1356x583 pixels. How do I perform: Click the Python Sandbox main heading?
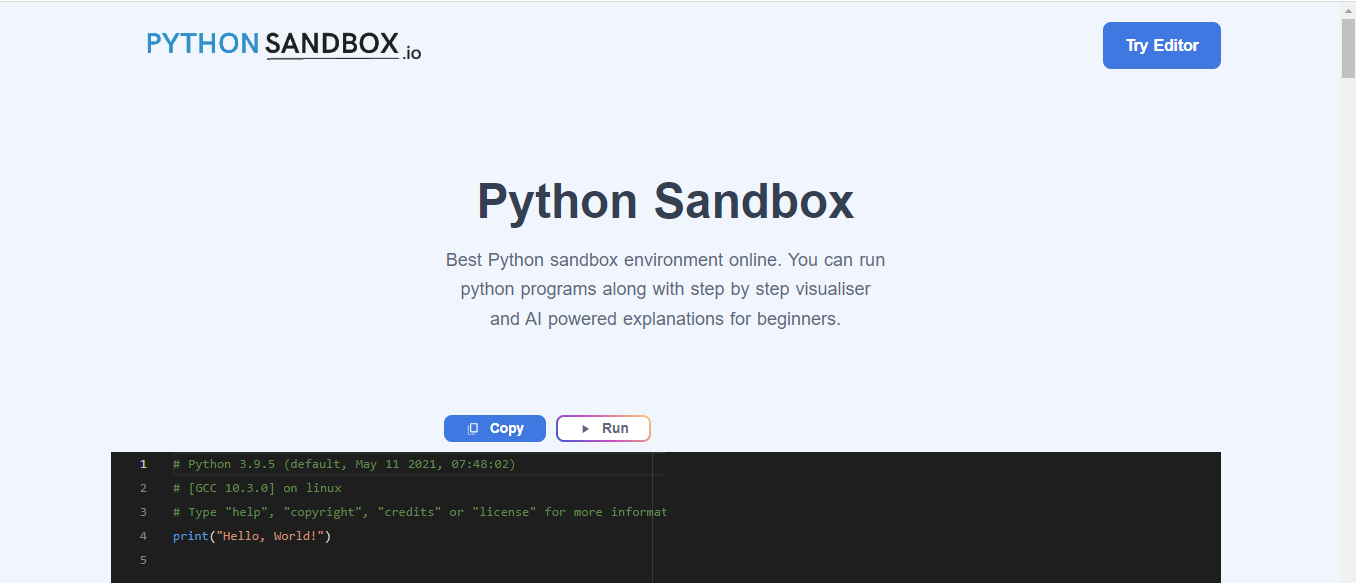tap(665, 201)
